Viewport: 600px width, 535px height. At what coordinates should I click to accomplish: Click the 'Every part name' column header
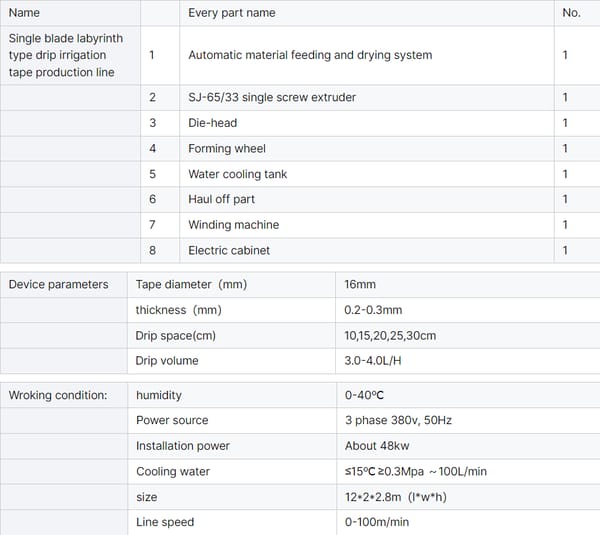[232, 13]
